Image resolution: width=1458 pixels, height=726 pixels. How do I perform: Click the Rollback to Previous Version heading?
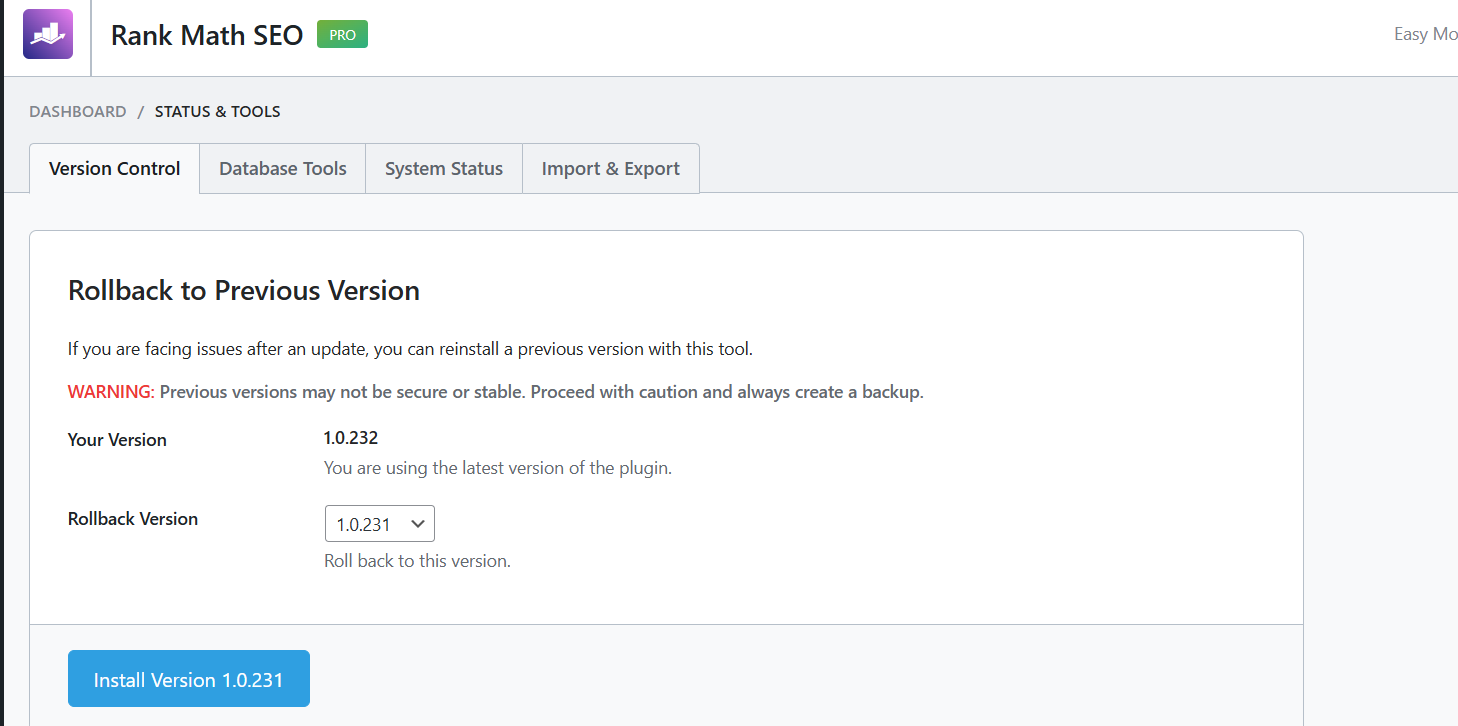click(244, 291)
